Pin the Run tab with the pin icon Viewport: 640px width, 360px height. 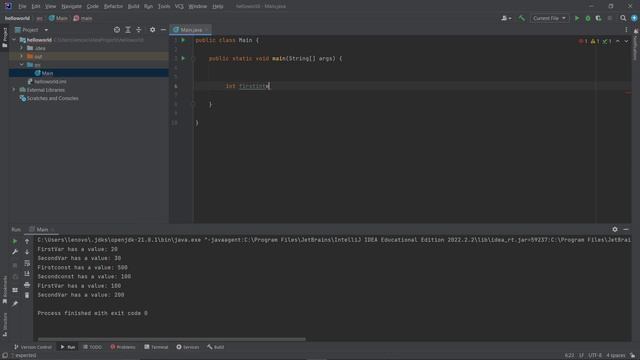(15, 304)
